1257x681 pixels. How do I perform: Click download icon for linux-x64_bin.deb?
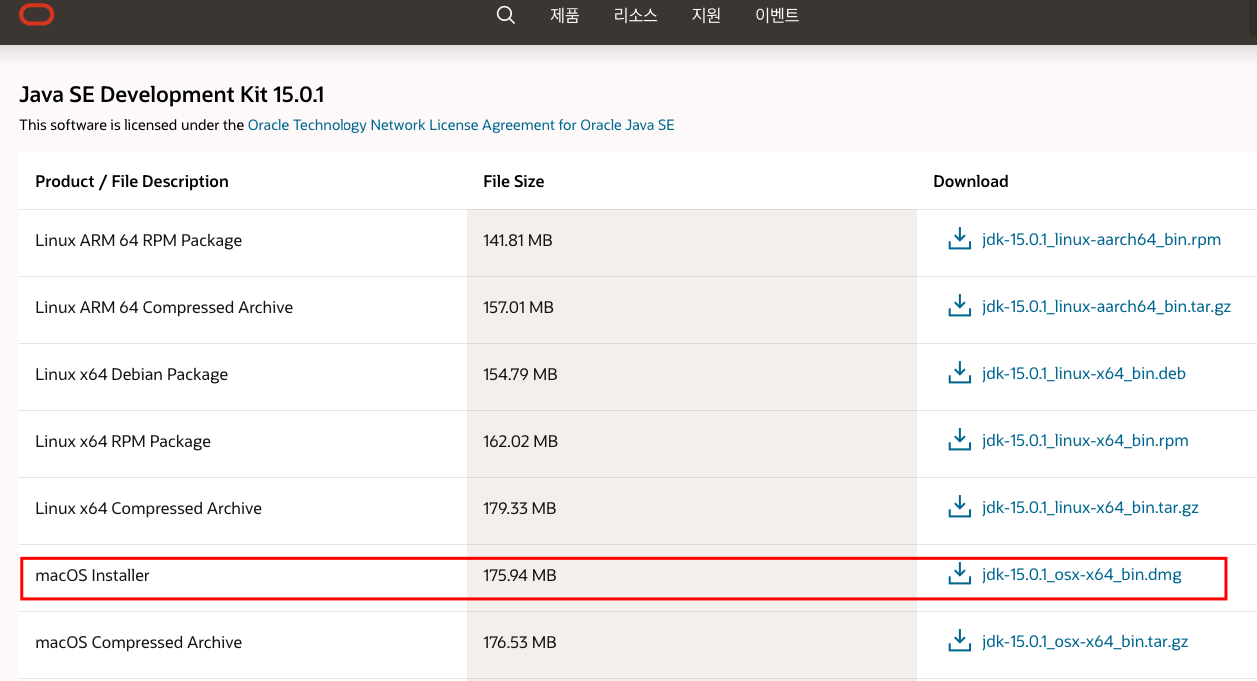[959, 373]
